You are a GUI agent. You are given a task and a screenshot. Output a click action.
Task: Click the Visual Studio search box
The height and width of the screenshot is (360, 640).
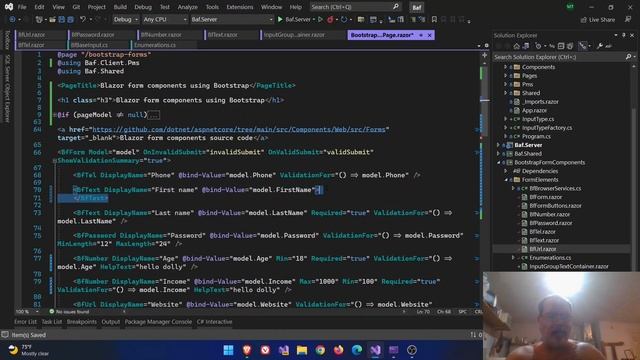[x=355, y=7]
